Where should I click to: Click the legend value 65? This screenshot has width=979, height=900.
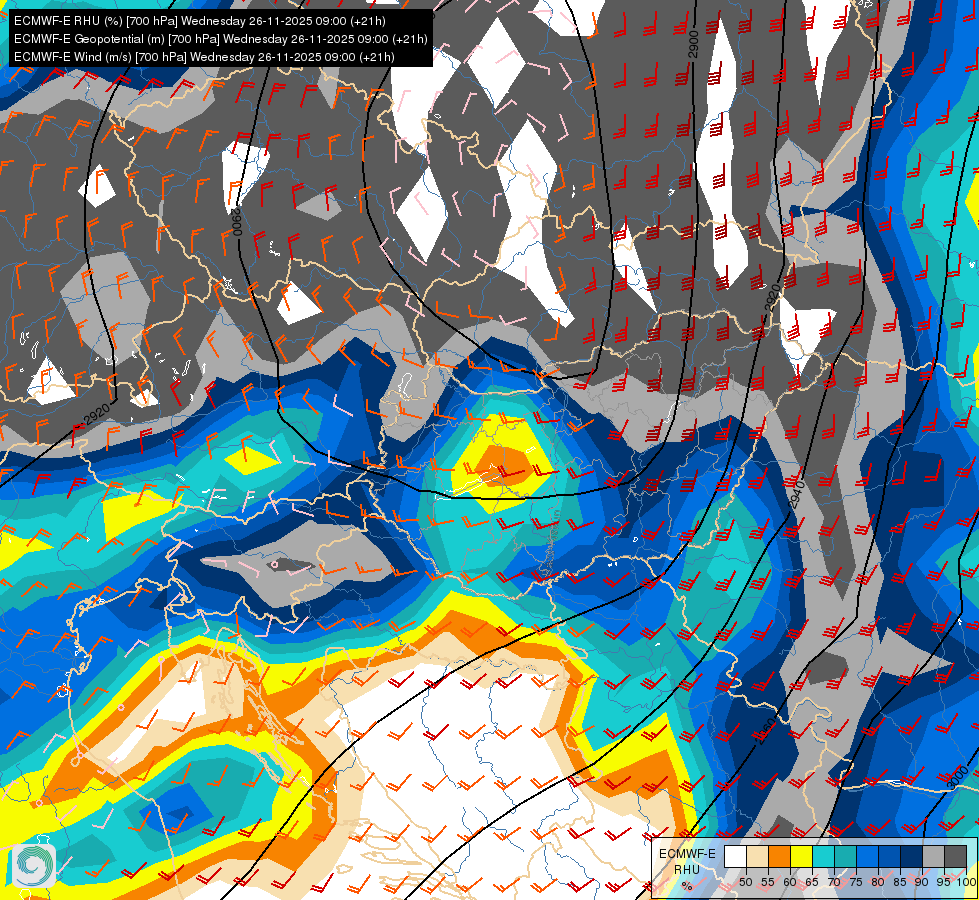pos(812,882)
